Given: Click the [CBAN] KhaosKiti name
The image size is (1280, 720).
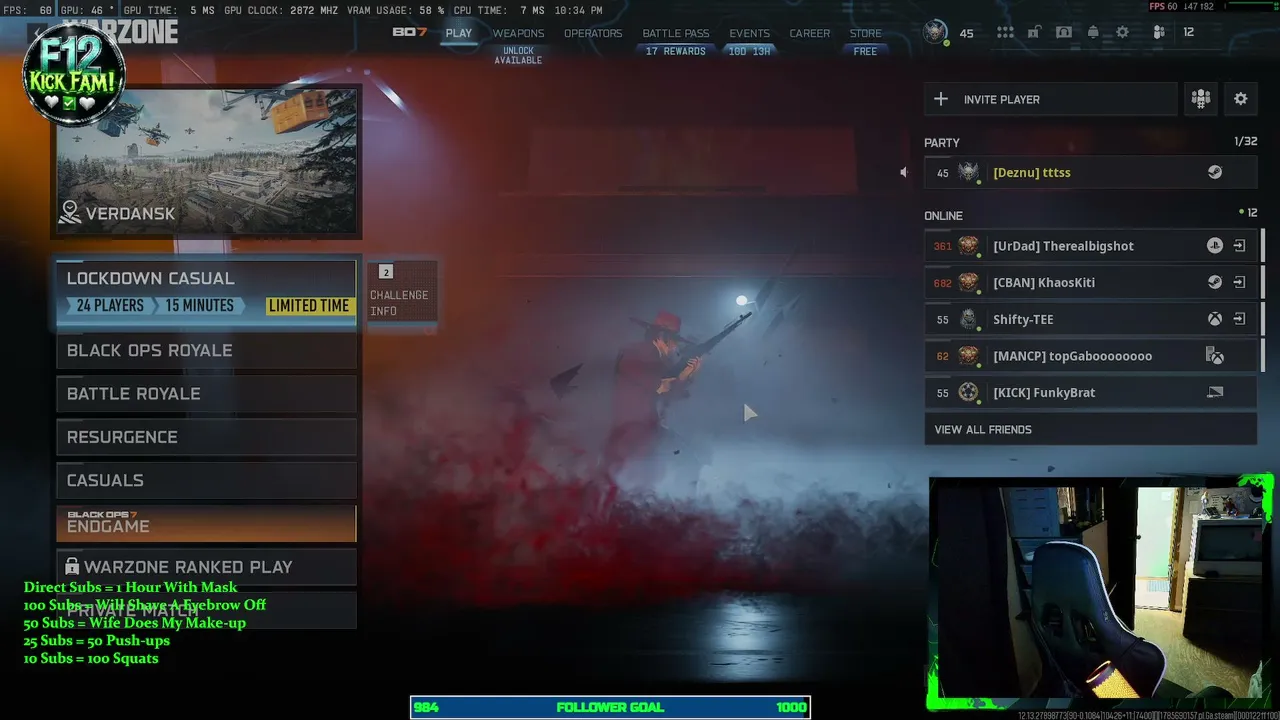Looking at the screenshot, I should click(x=1043, y=283).
